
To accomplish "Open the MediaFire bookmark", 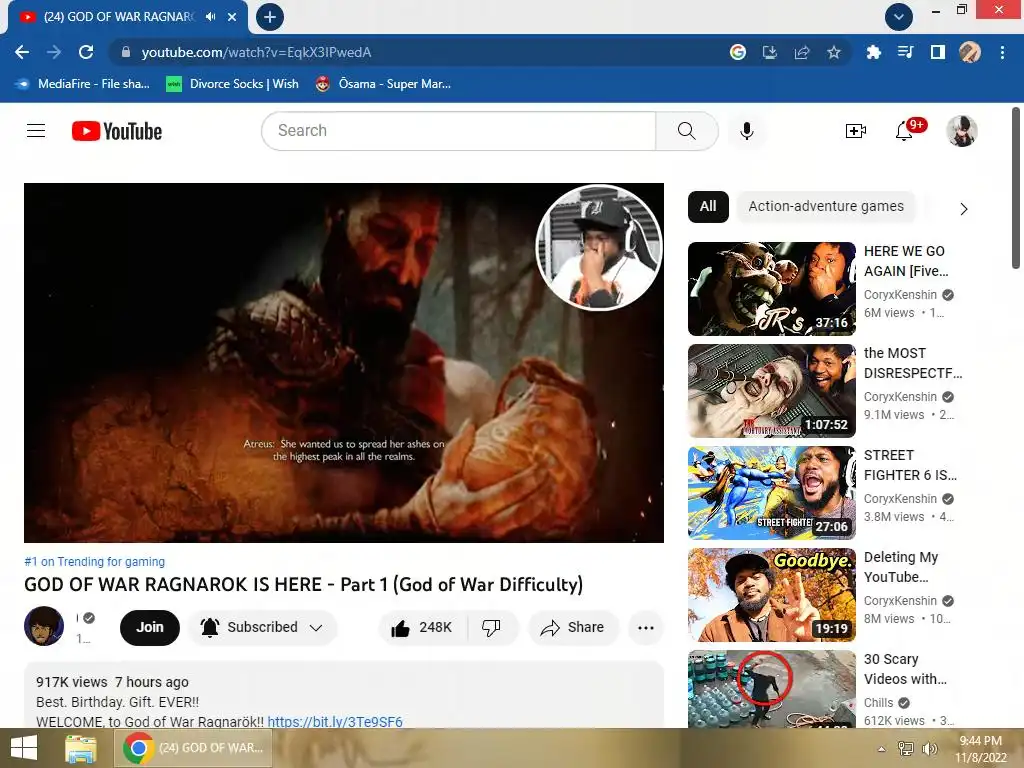I will click(84, 84).
